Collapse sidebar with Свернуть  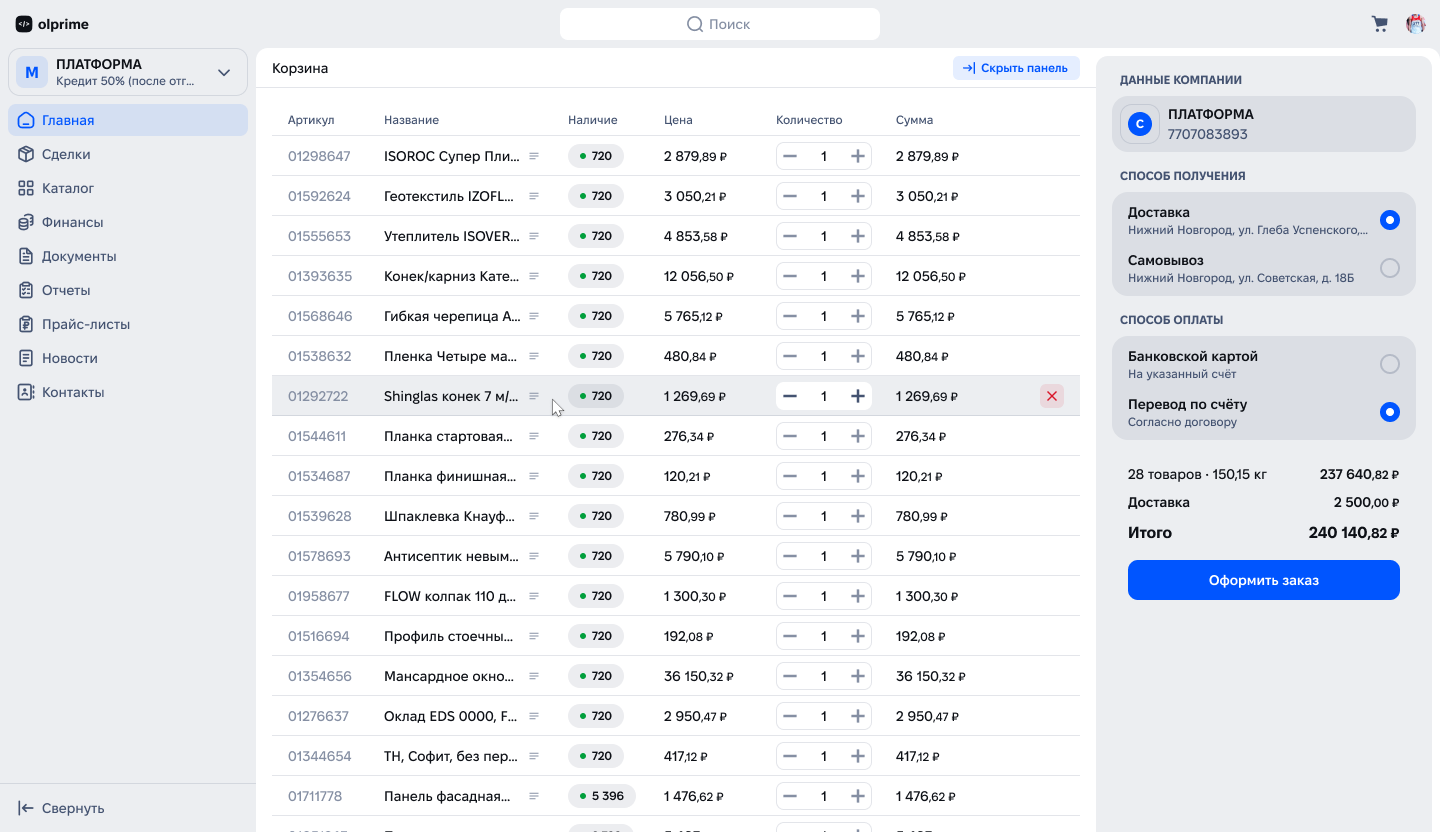[62, 808]
